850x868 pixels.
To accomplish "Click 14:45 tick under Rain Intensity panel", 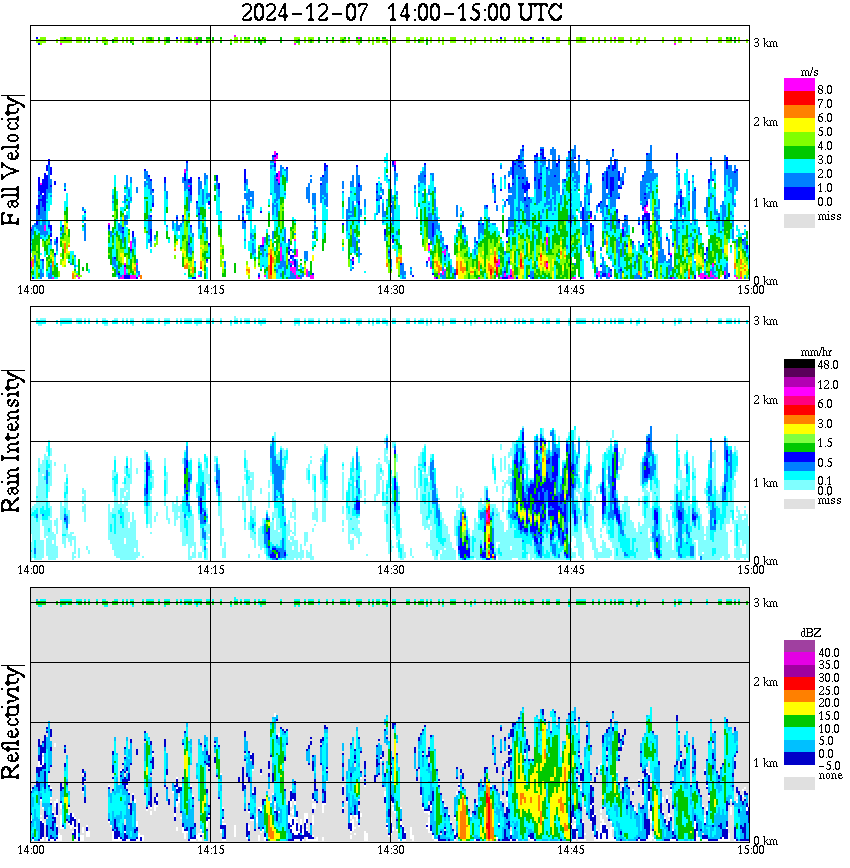I will click(x=570, y=570).
